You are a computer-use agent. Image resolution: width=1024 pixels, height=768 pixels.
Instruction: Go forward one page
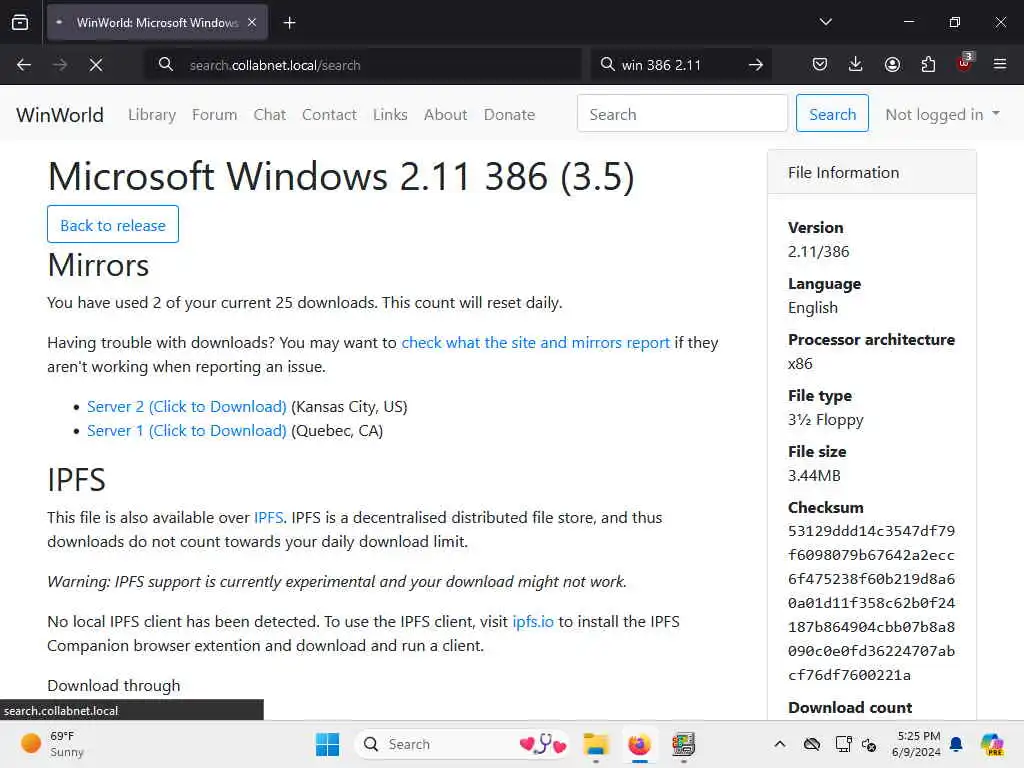tap(60, 65)
